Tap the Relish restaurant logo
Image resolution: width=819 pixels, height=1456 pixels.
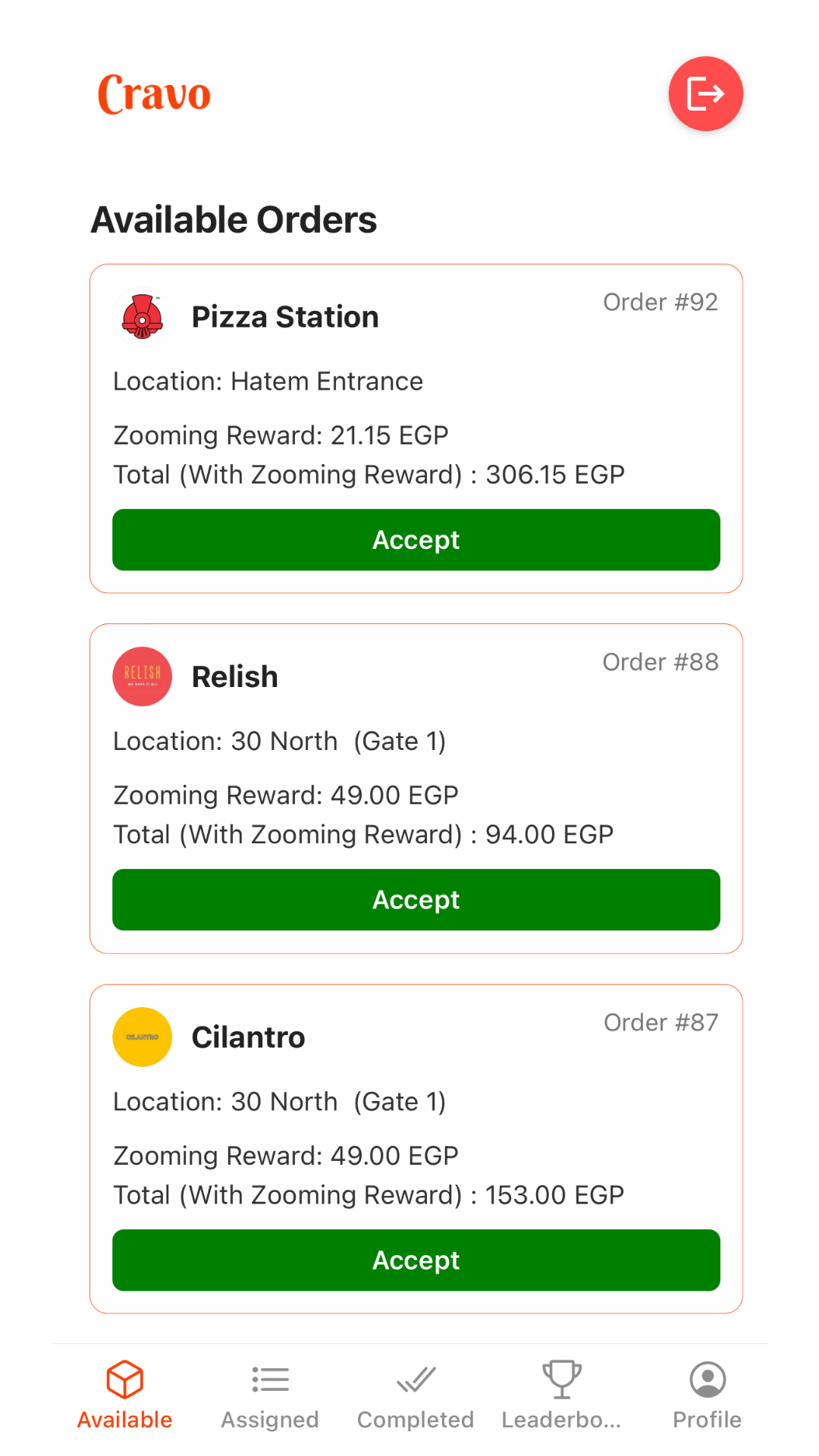143,676
